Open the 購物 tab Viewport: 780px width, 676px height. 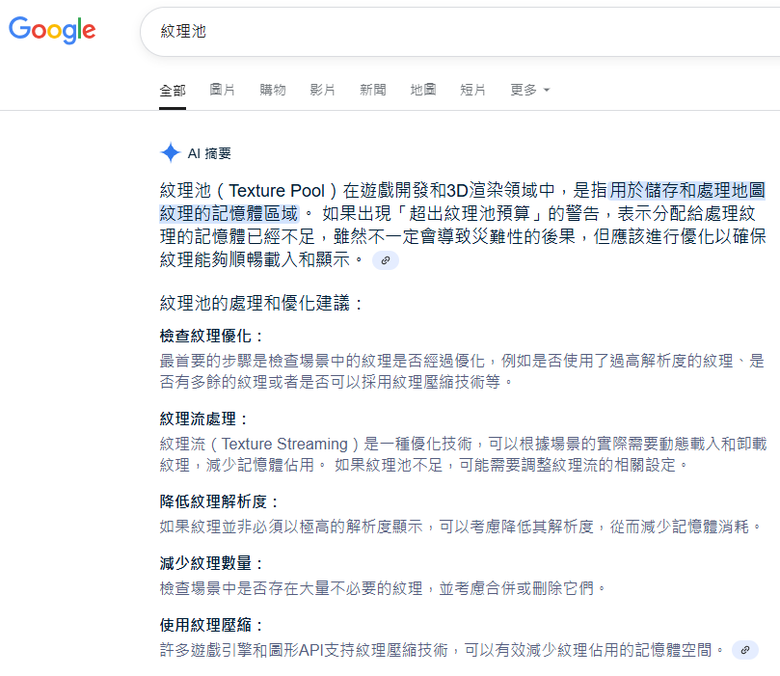point(273,90)
